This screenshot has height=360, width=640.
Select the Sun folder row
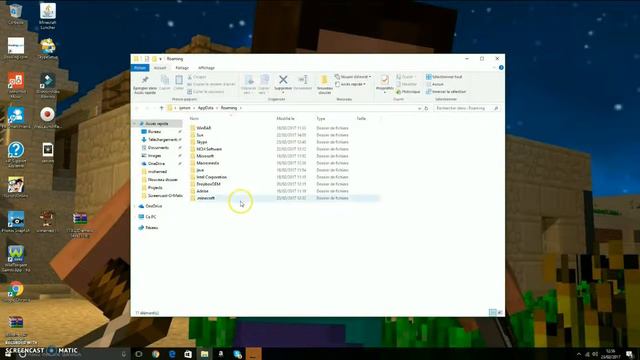coord(284,135)
